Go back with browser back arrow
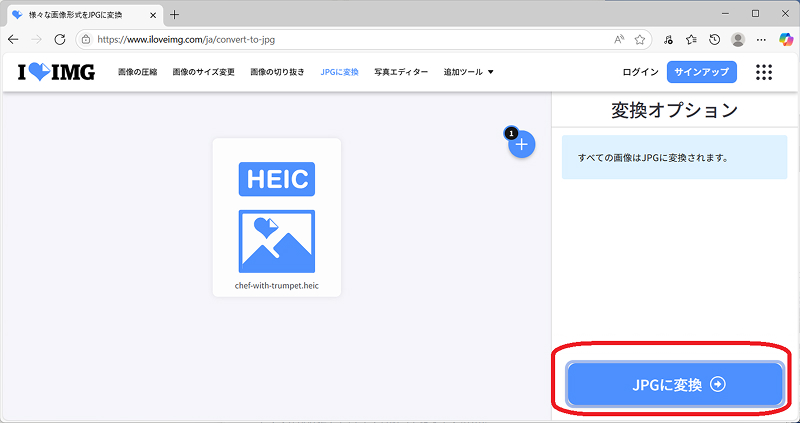The height and width of the screenshot is (423, 800). (13, 39)
